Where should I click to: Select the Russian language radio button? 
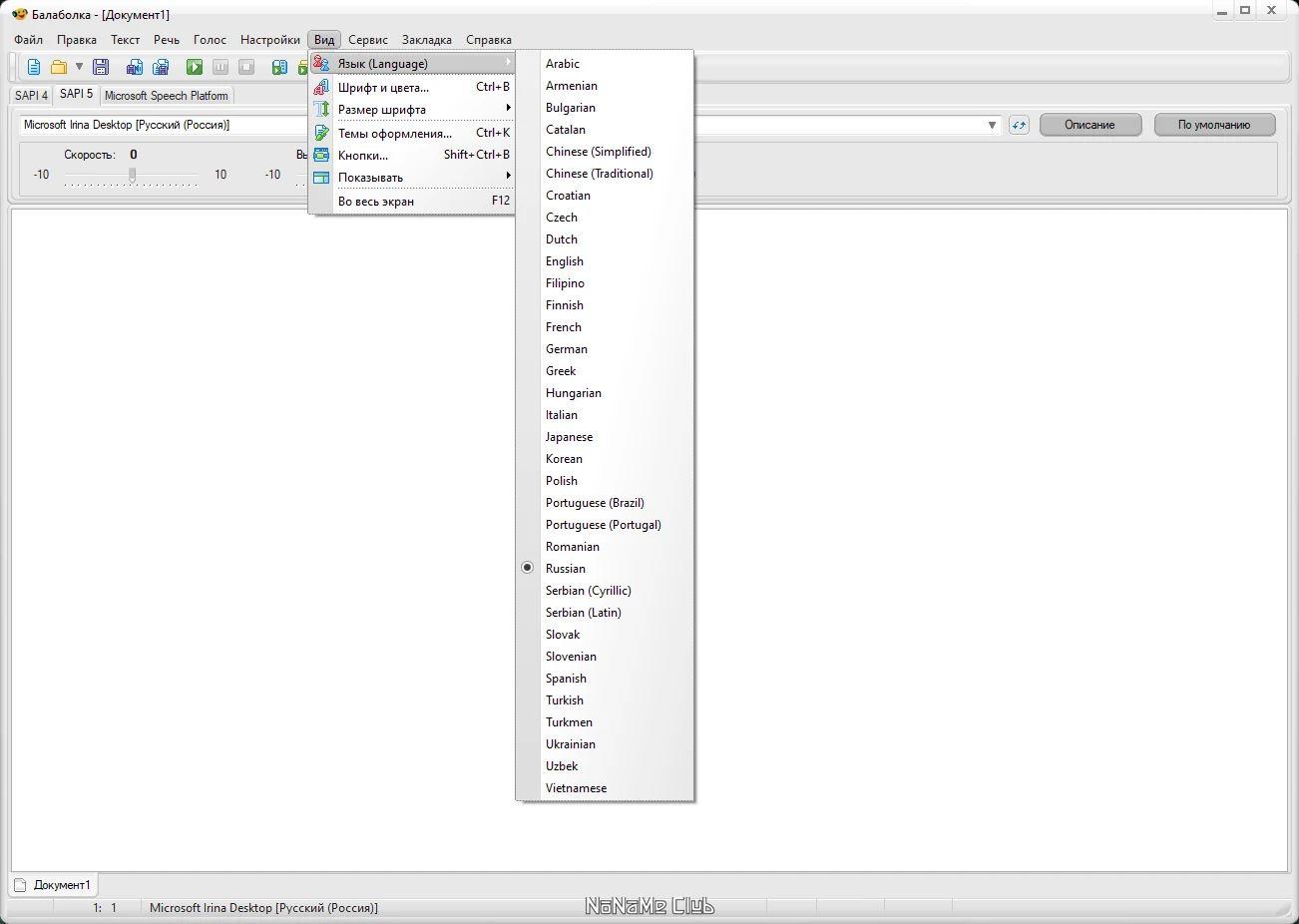click(x=528, y=568)
